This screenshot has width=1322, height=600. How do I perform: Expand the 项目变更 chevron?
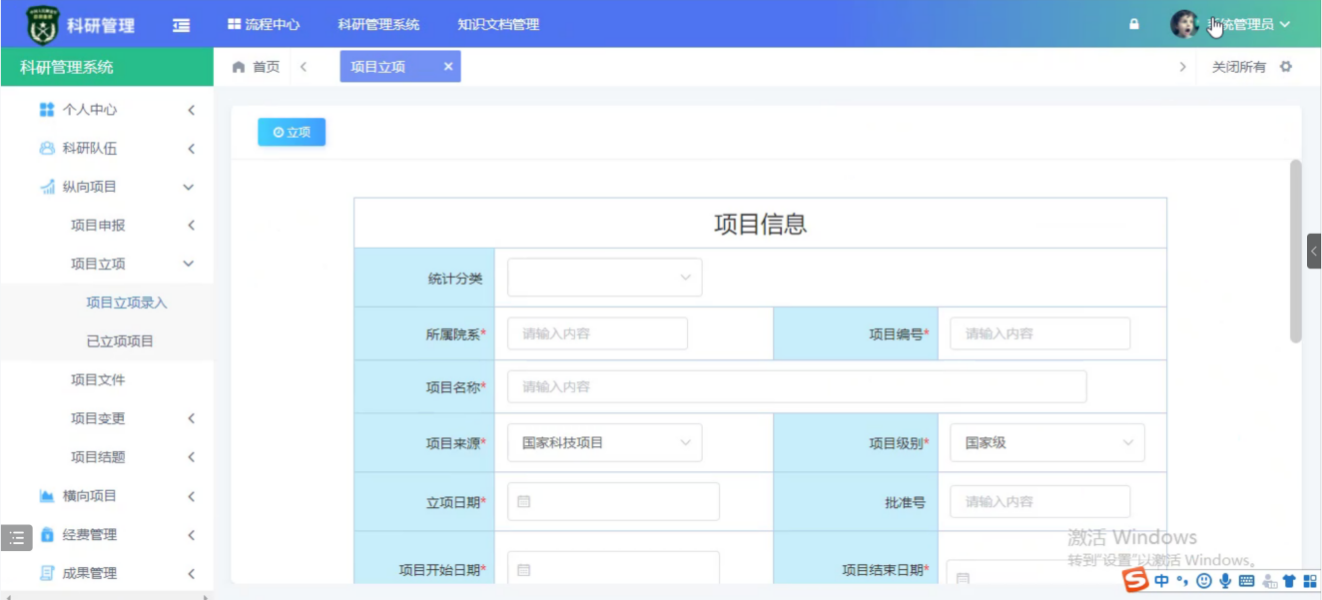point(190,419)
